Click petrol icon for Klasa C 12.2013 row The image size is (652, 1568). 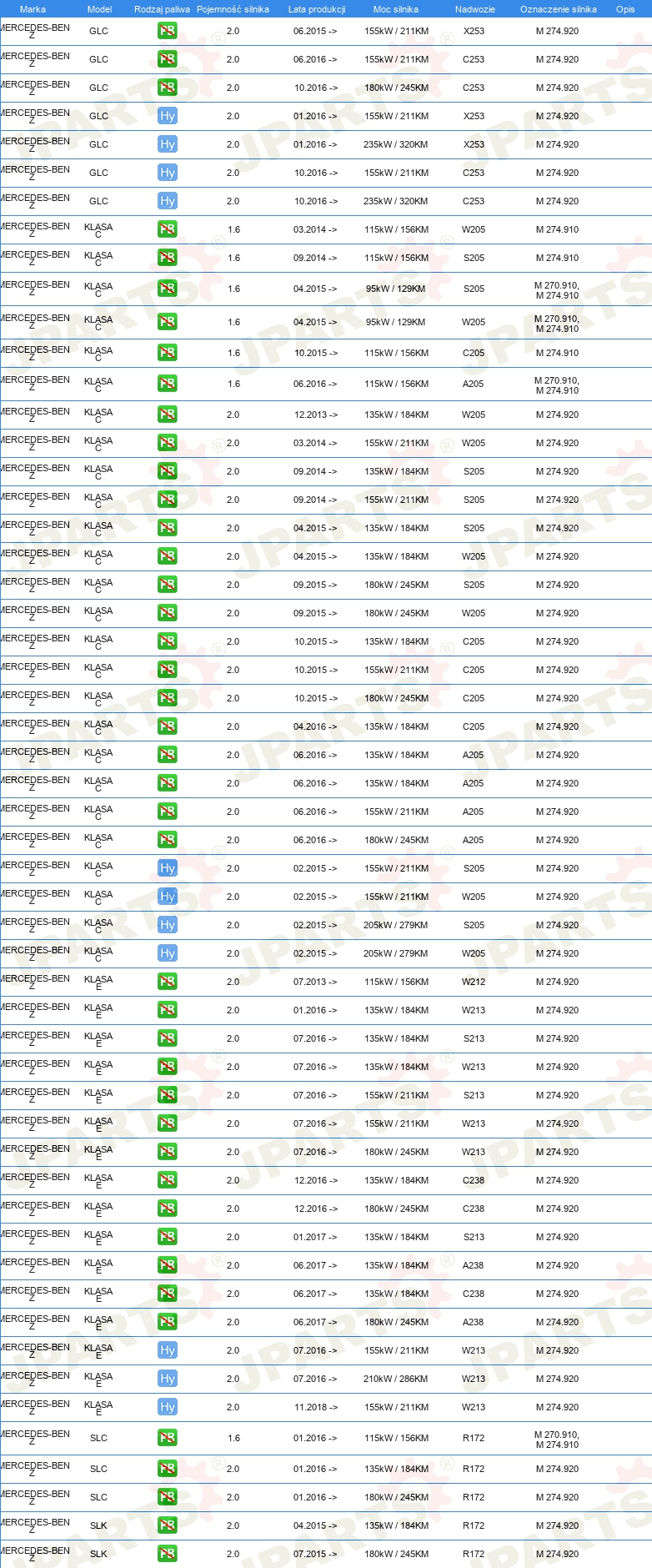[167, 415]
